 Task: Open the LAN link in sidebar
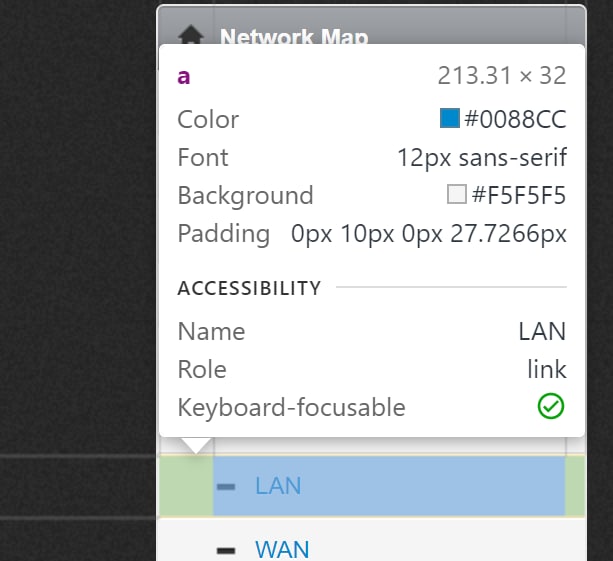click(x=278, y=486)
